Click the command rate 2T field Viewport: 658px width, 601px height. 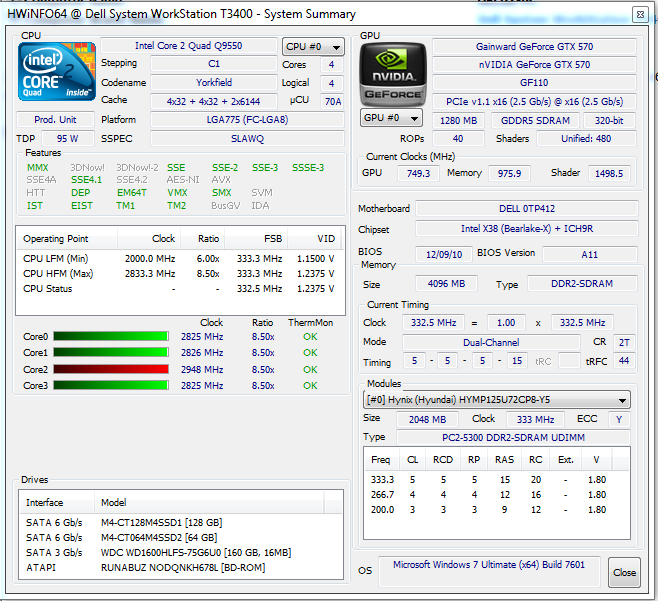tap(624, 342)
